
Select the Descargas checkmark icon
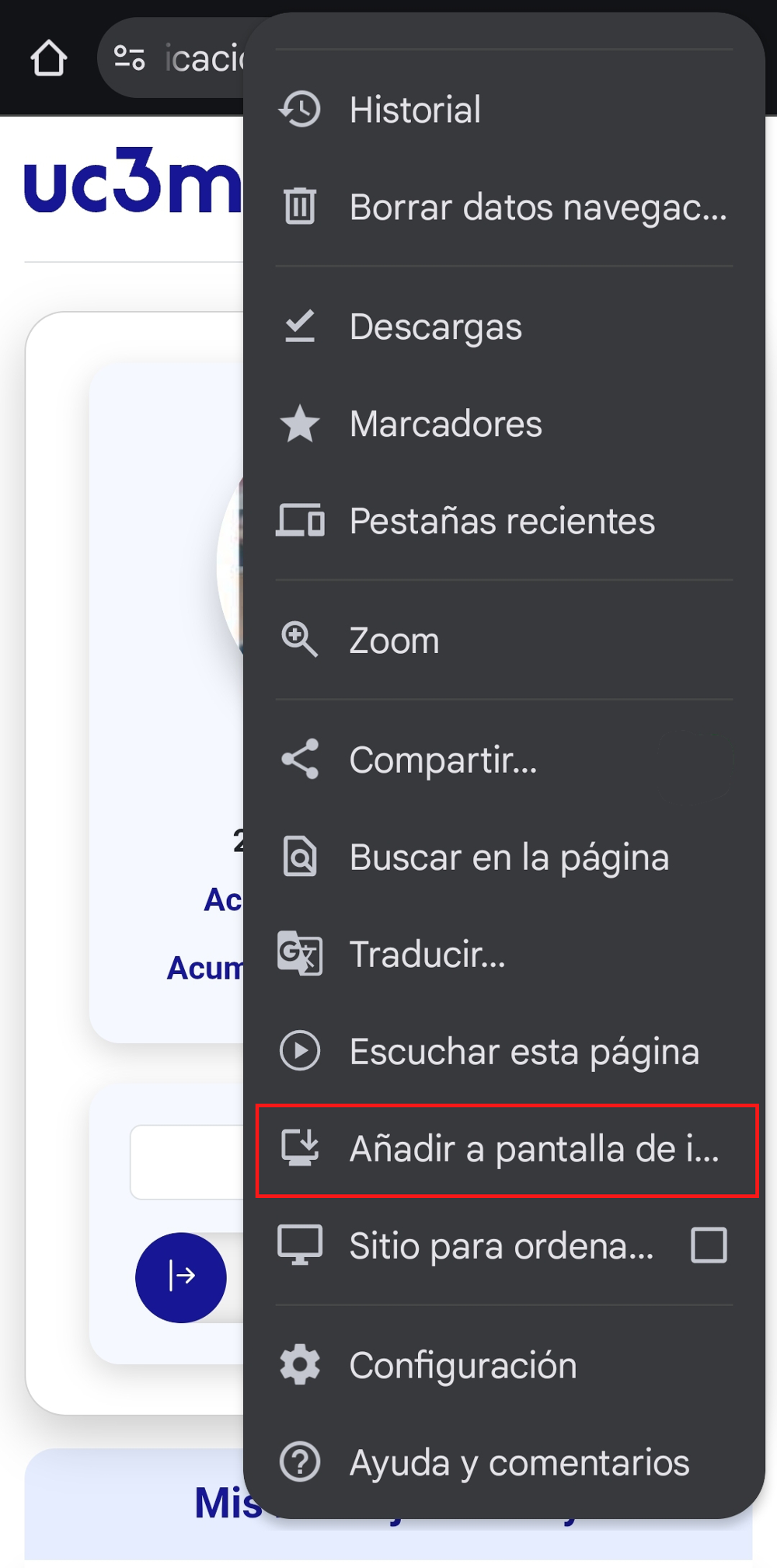[x=300, y=327]
